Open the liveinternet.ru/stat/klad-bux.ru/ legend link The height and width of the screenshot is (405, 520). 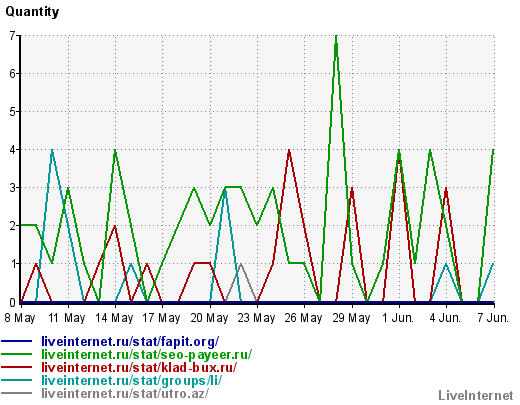[139, 367]
